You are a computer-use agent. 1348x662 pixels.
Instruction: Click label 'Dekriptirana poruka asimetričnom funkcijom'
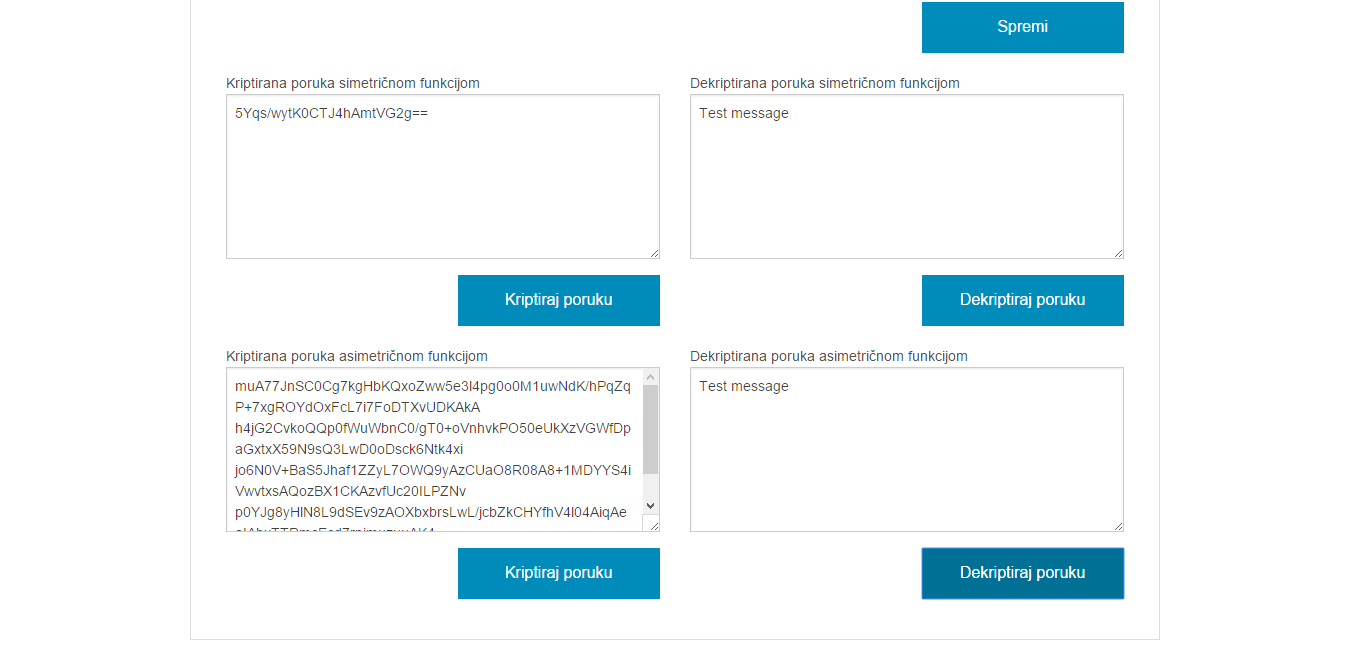click(x=829, y=356)
